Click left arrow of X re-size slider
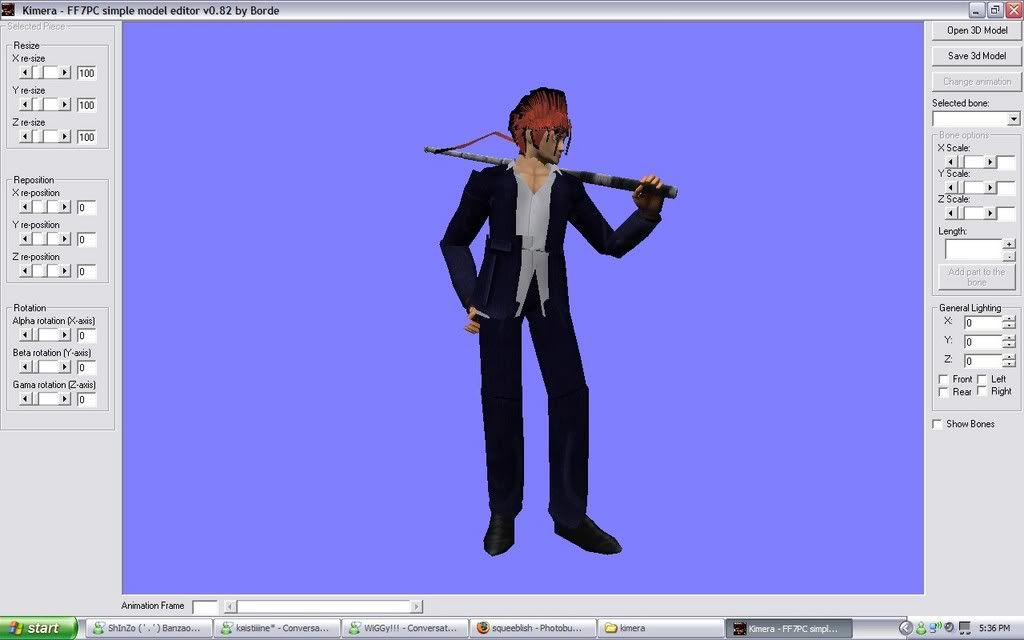 tap(25, 72)
